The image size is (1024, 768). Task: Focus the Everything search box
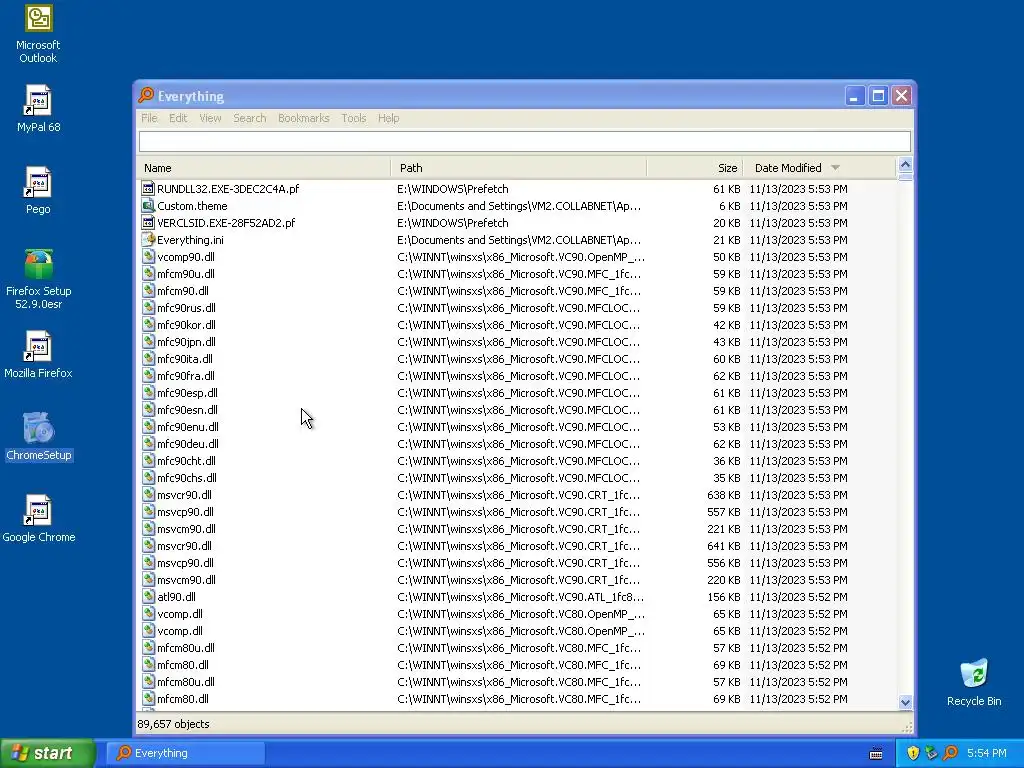[x=524, y=141]
